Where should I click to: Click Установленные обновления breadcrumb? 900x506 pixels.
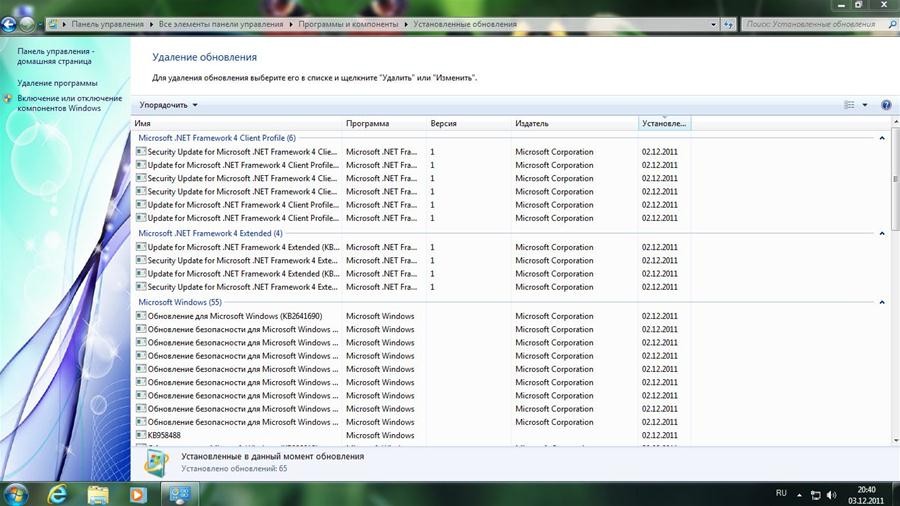pos(465,25)
